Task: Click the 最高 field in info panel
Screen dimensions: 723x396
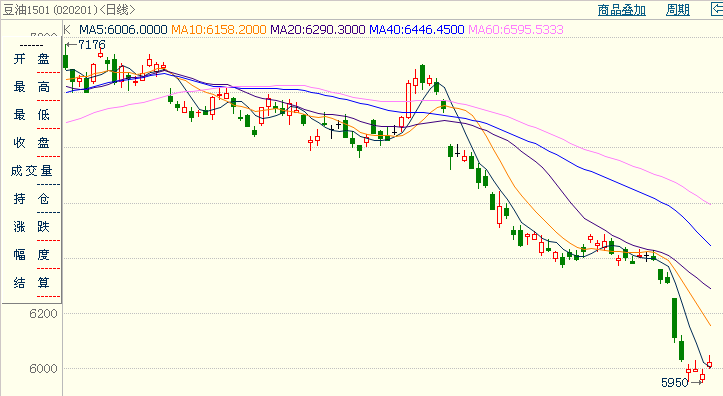Action: tap(31, 87)
